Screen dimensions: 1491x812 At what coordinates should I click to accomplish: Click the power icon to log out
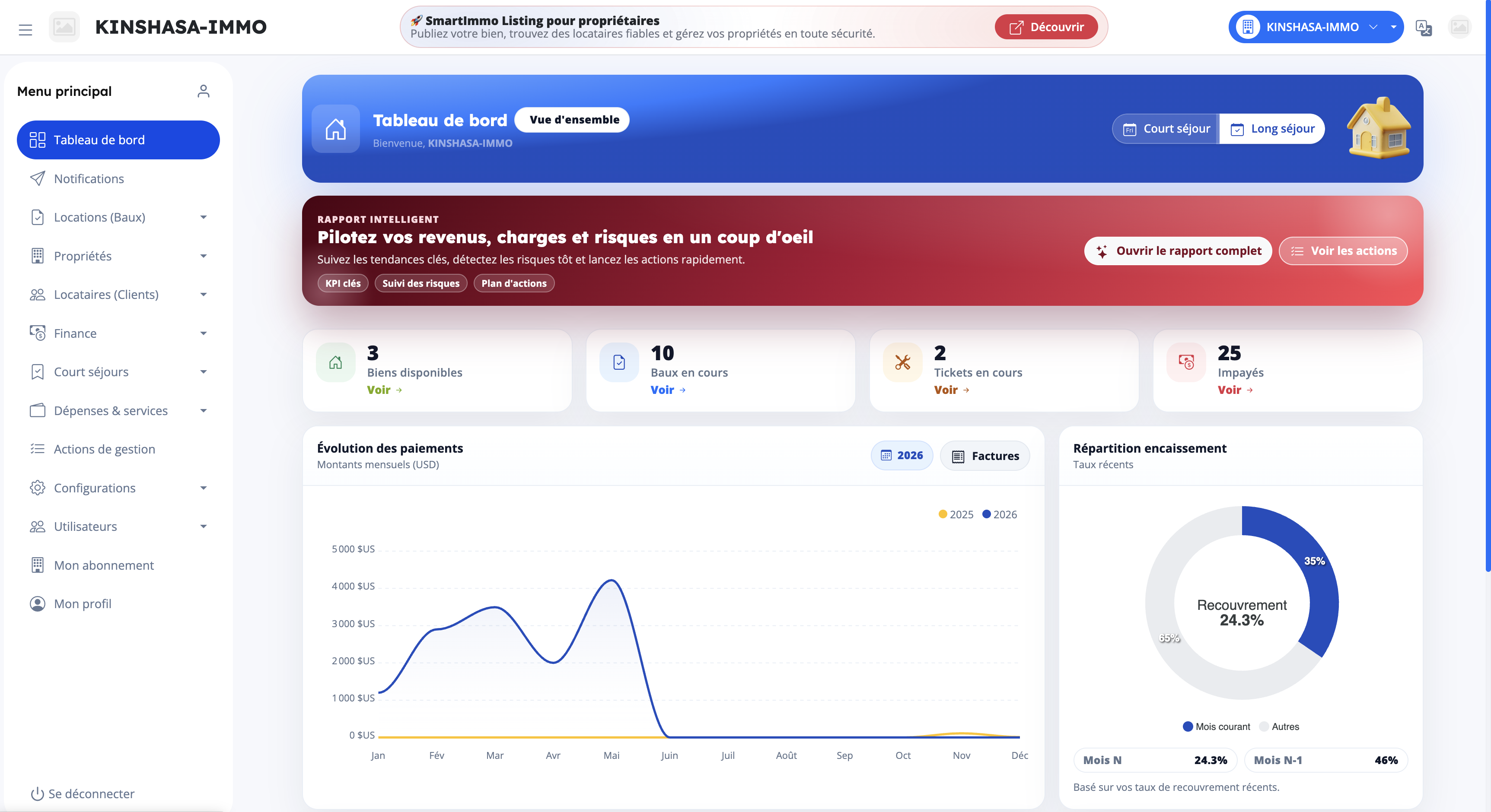37,793
